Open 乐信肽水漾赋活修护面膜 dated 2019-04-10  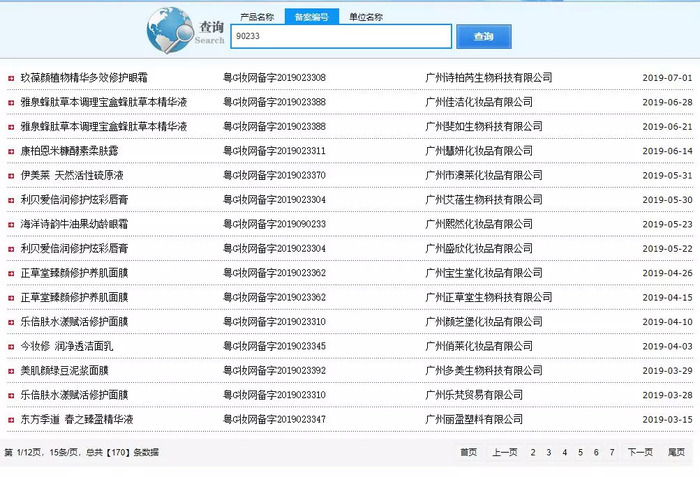(74, 322)
